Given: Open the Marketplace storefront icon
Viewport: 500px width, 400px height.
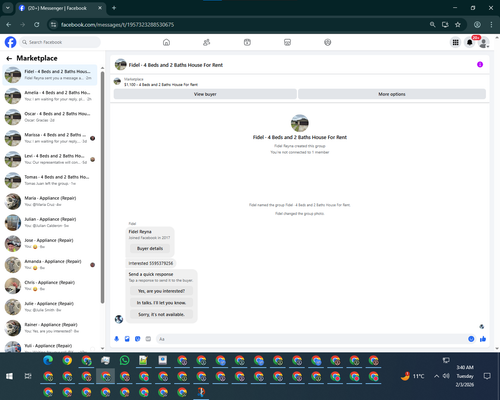Looking at the screenshot, I should pos(287,42).
